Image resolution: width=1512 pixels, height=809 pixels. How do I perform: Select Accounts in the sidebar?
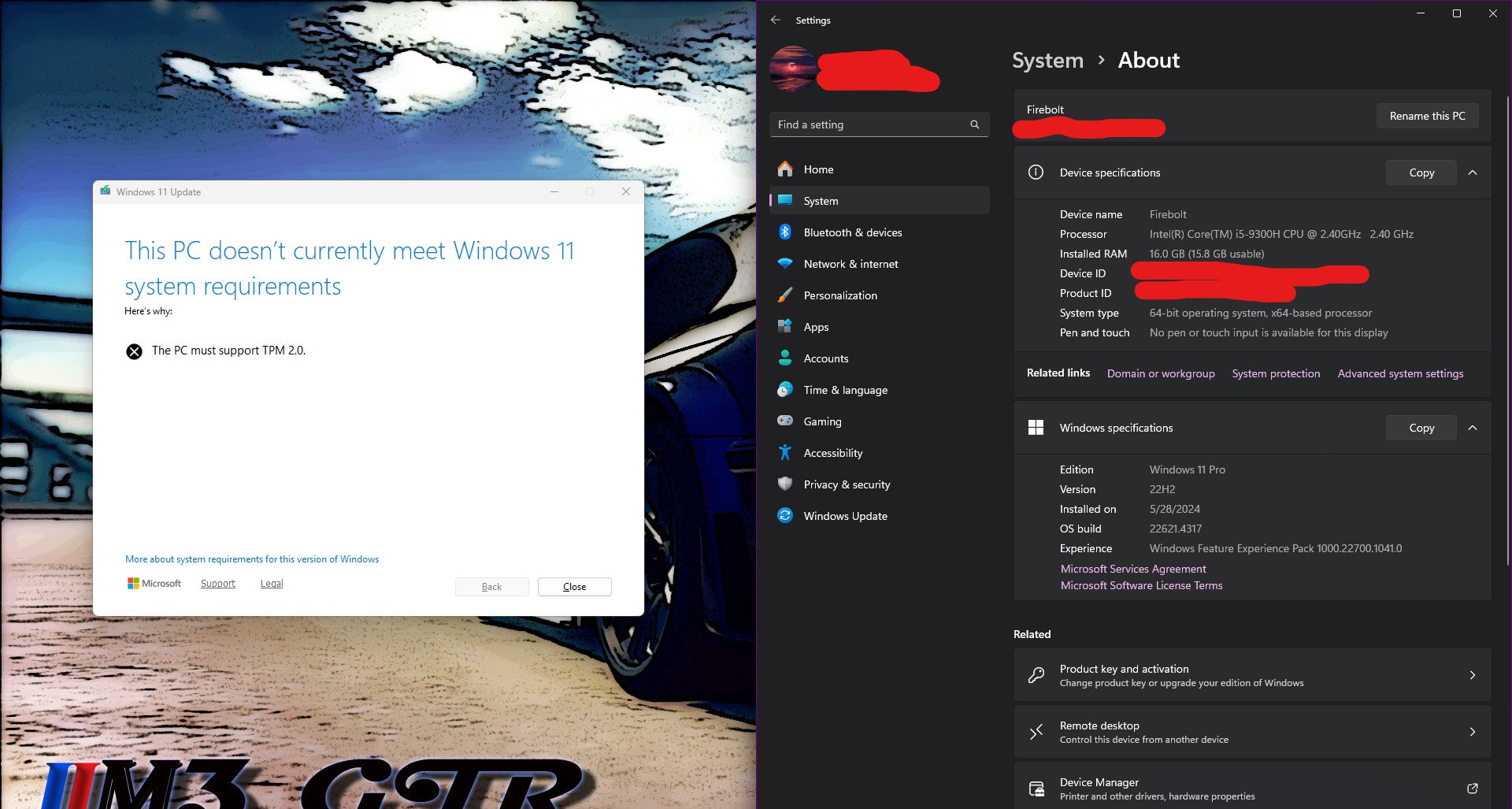point(825,358)
